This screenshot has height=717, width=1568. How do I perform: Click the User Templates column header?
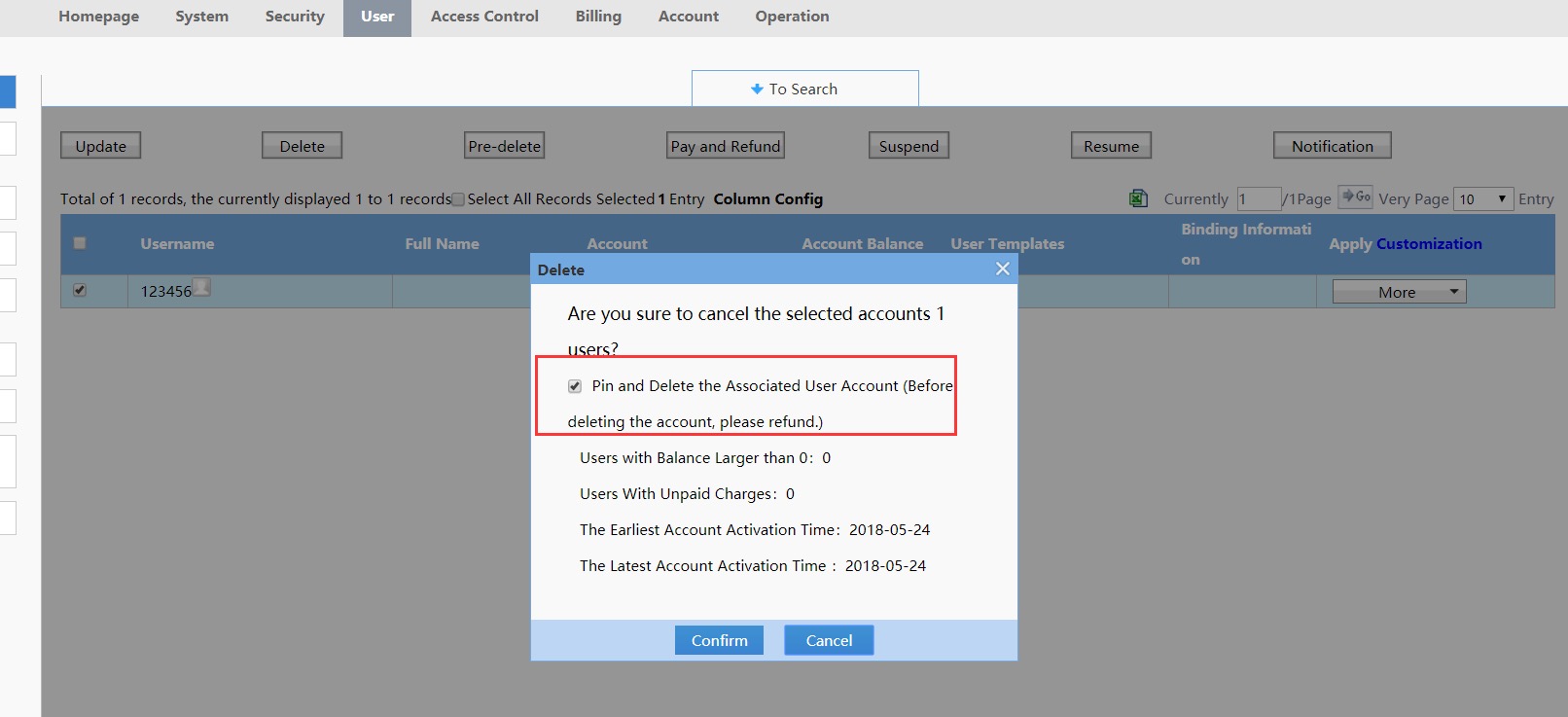pos(1008,244)
